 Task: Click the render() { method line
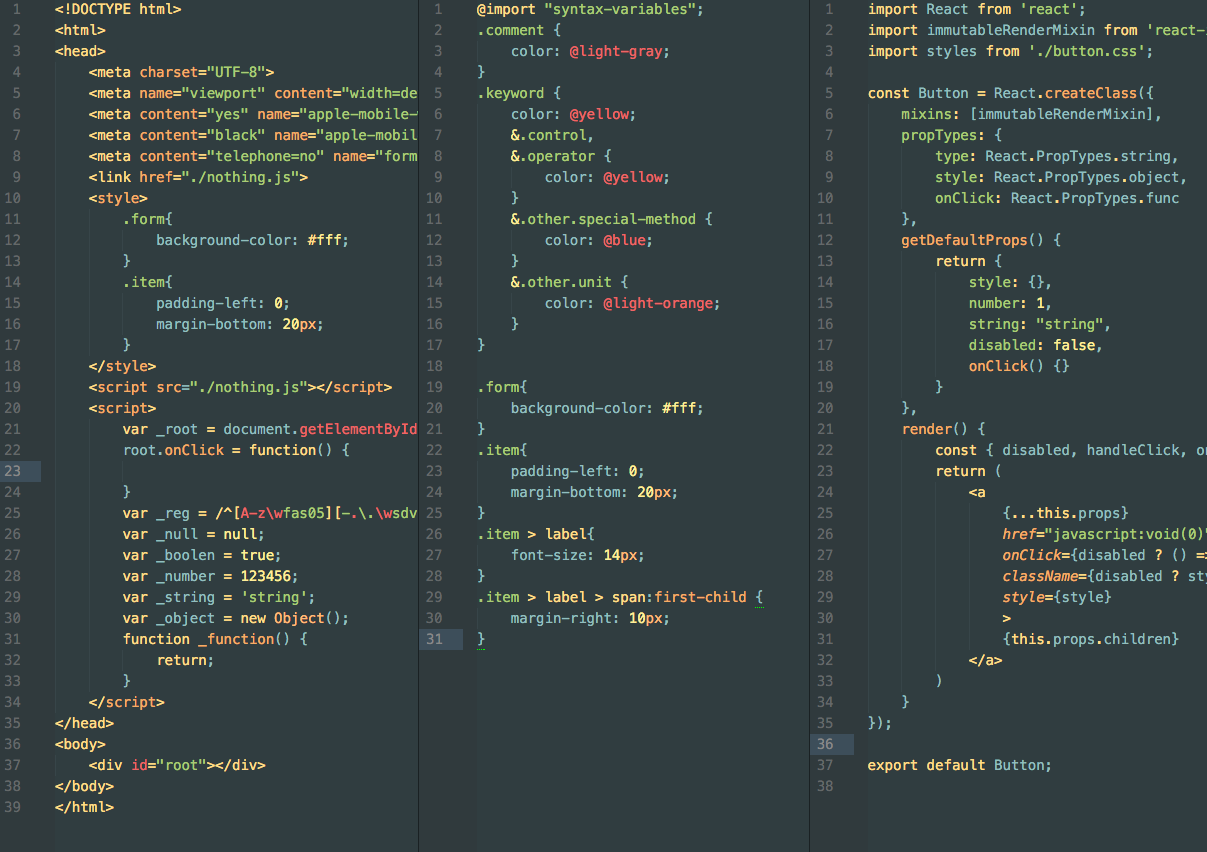click(944, 429)
